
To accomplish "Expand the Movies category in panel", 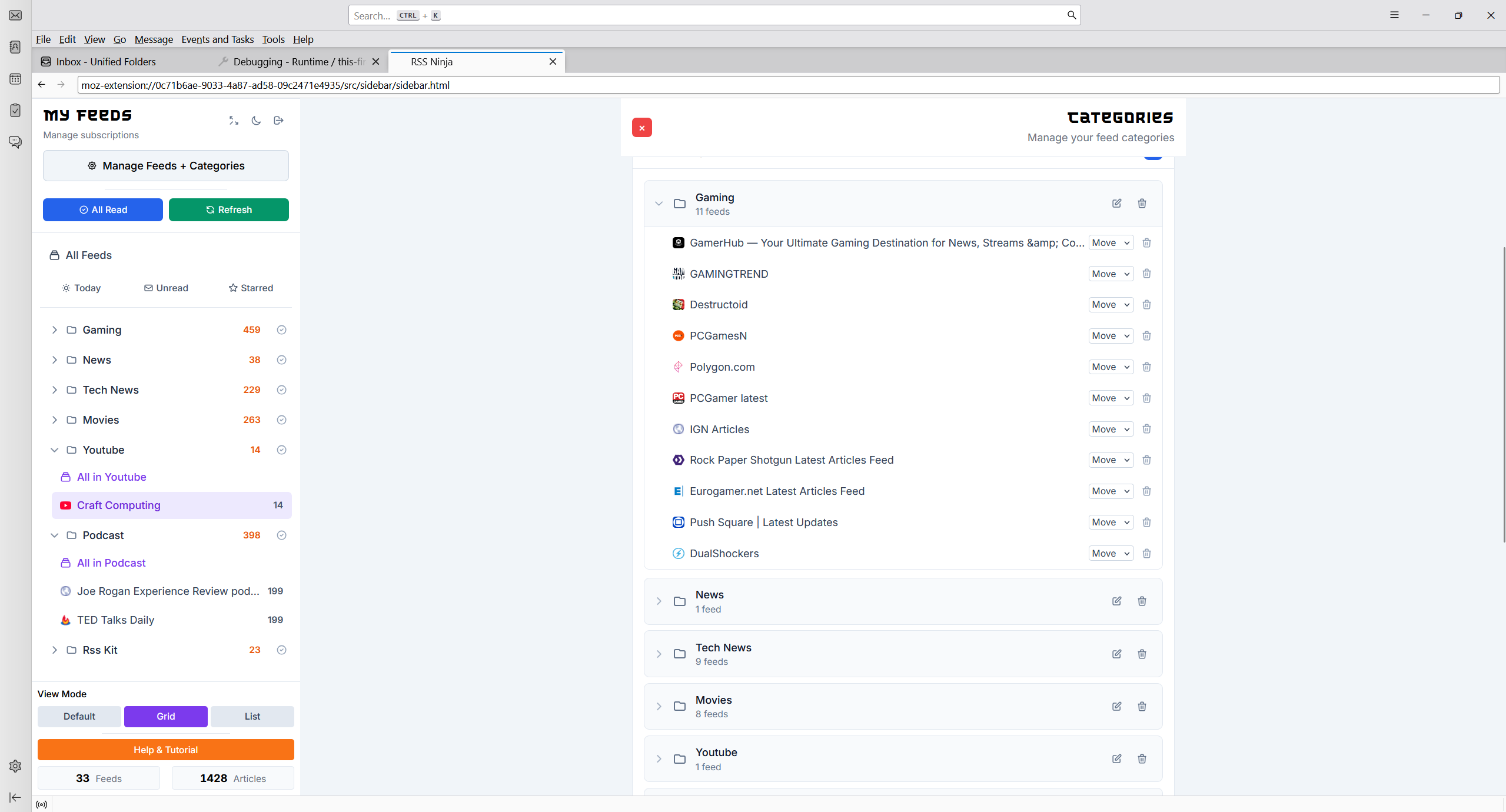I will (659, 706).
